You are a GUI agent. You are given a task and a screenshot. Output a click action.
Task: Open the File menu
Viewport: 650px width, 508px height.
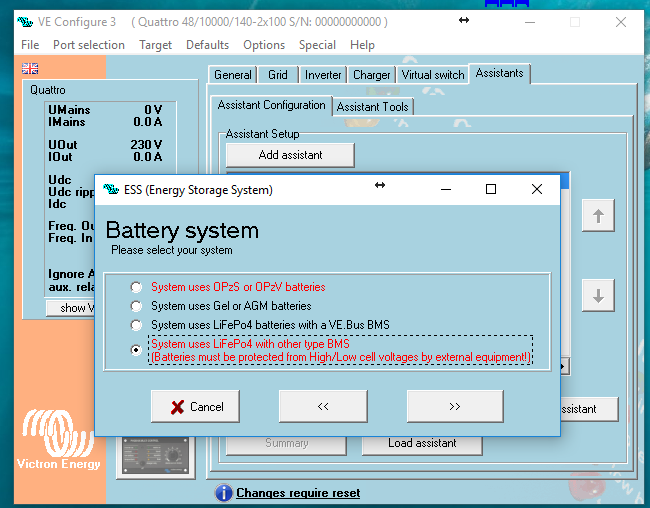pyautogui.click(x=30, y=45)
